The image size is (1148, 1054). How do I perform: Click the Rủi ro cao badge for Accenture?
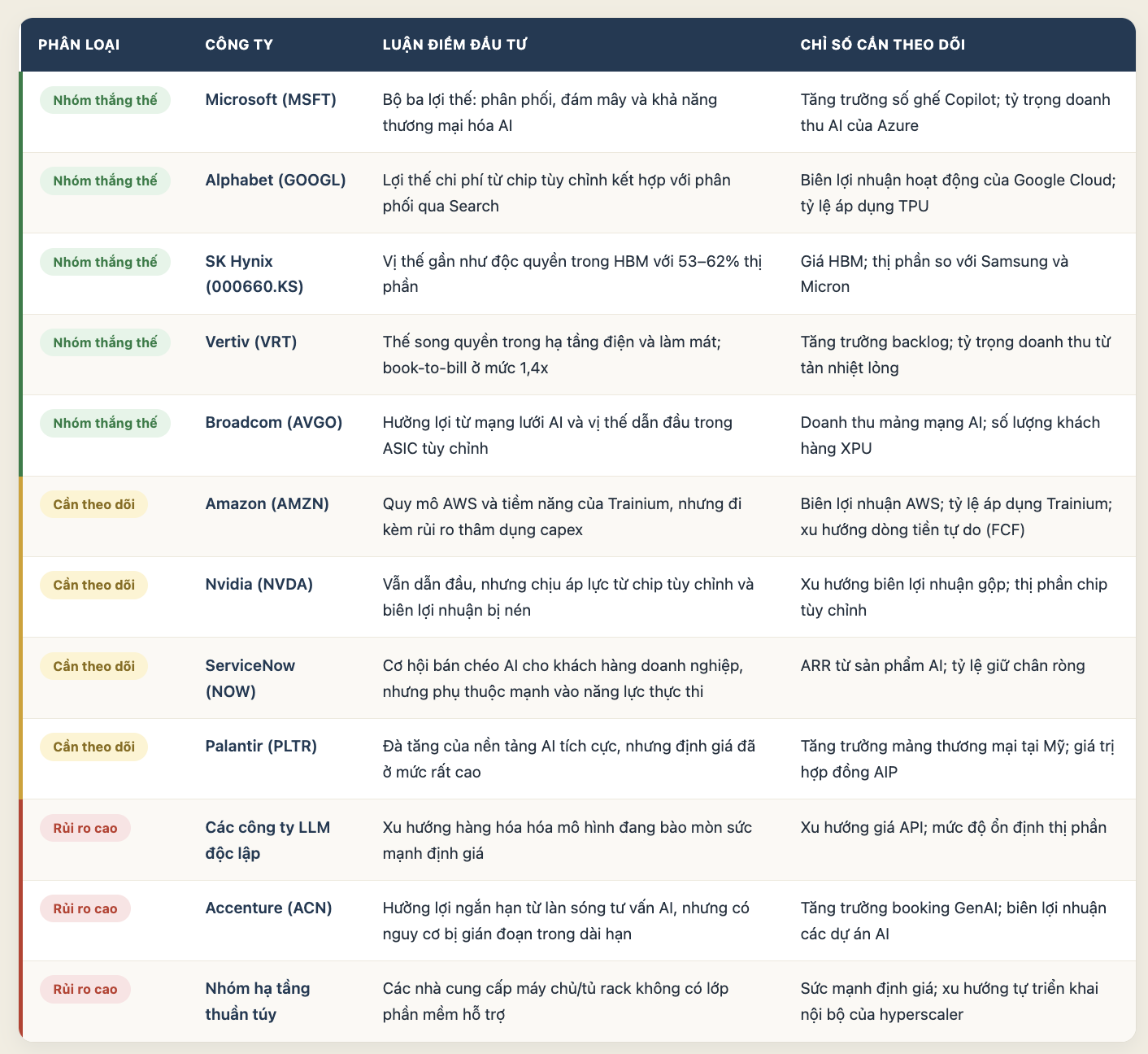pos(85,908)
